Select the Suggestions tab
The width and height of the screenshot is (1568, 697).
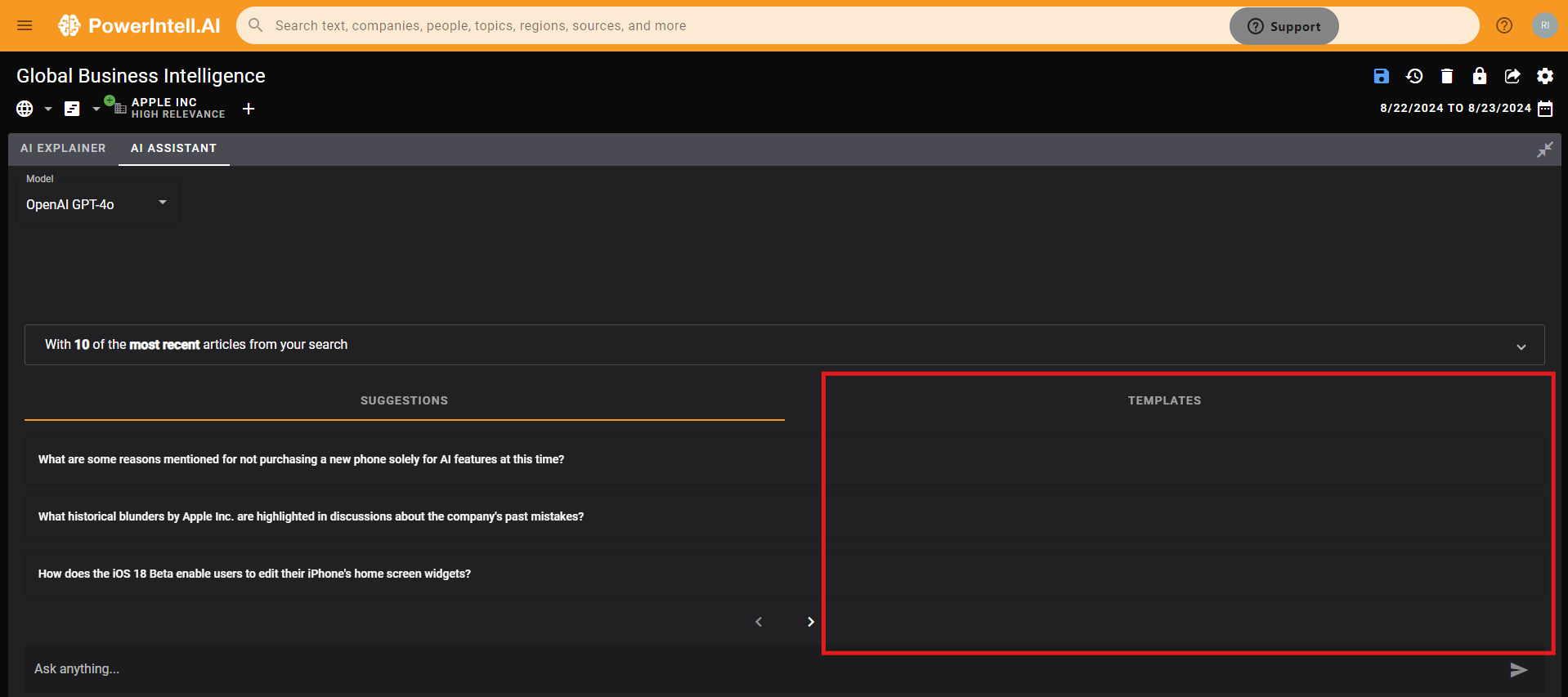coord(405,400)
